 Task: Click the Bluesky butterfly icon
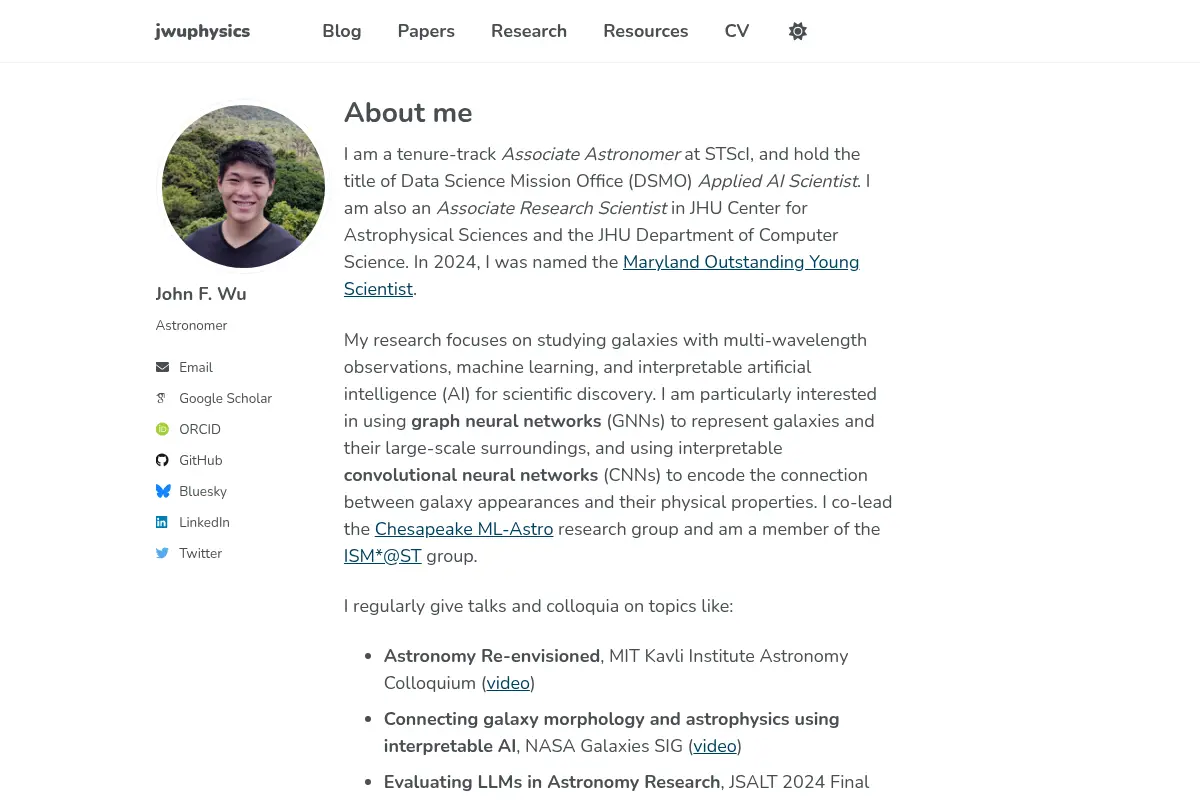point(162,491)
